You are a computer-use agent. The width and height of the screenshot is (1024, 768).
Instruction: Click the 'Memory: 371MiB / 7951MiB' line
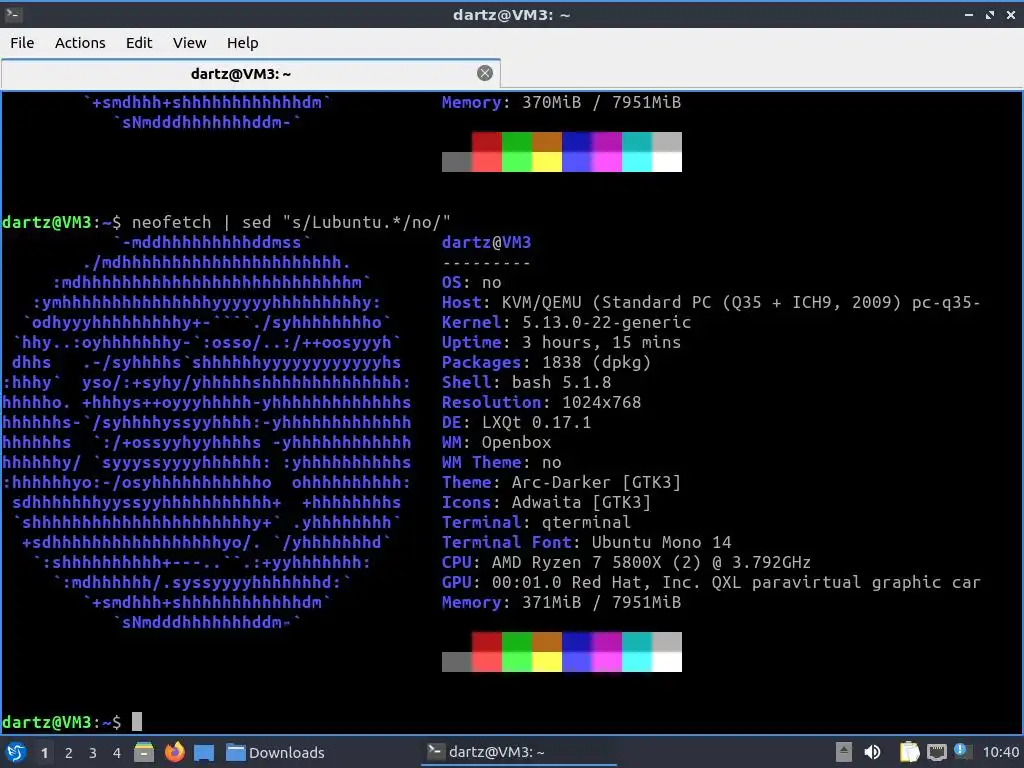click(561, 602)
